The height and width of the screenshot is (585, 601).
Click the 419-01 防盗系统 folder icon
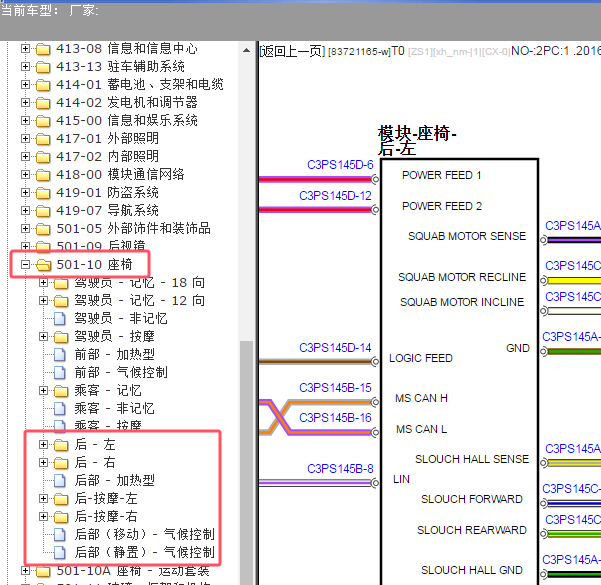pos(43,193)
